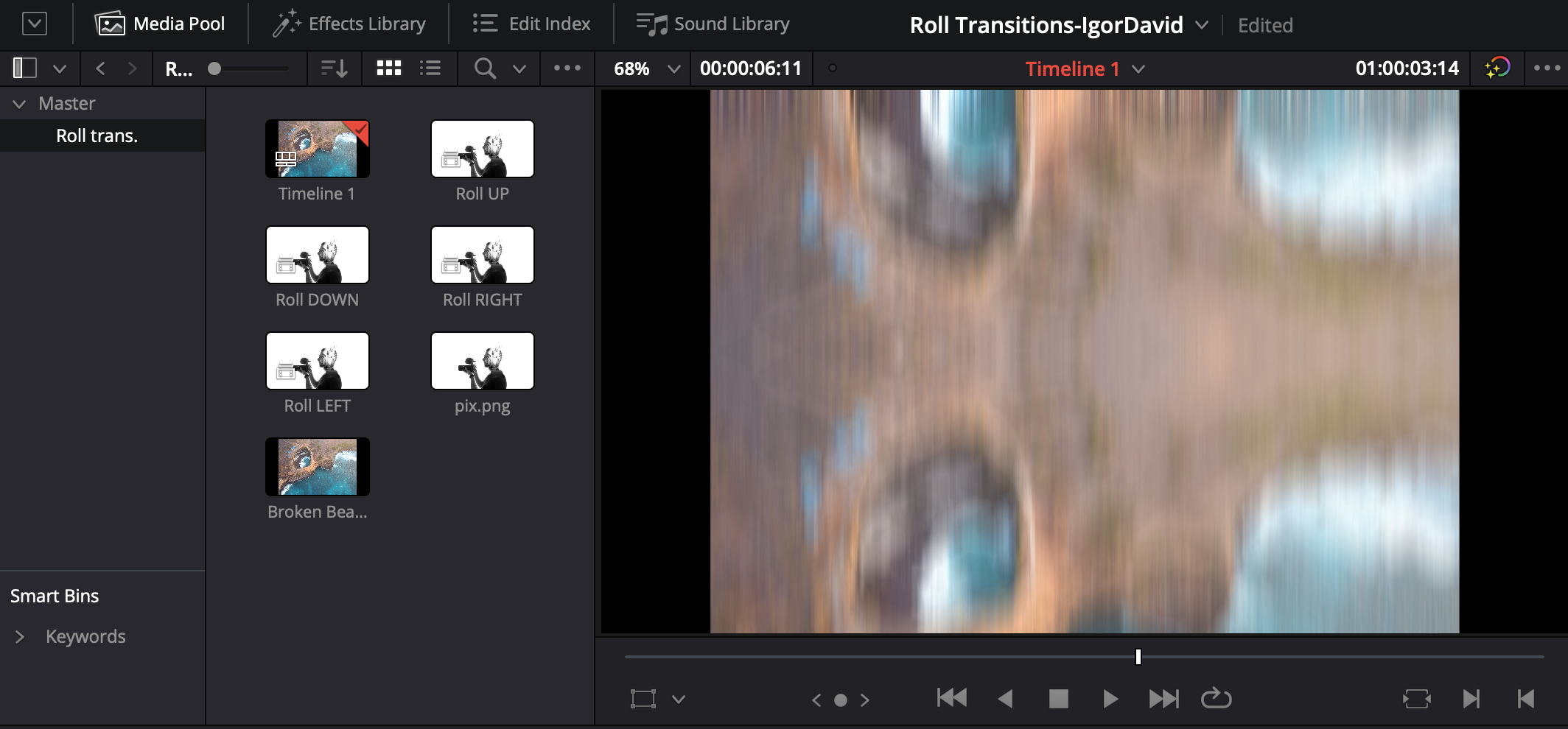Select the Roll DOWN clip
The width and height of the screenshot is (1568, 729).
click(318, 255)
